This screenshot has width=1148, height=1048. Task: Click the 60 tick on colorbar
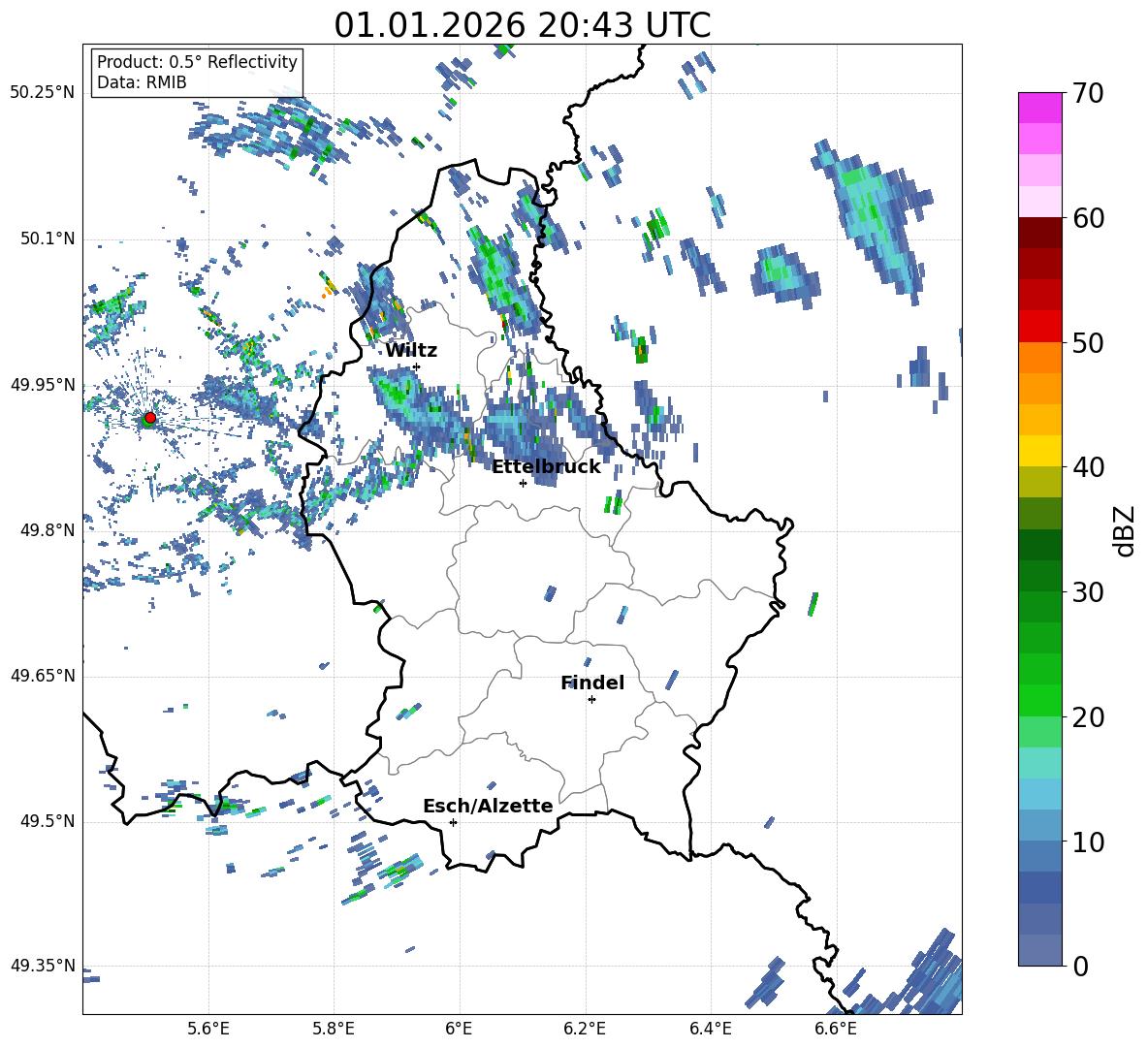tap(1088, 218)
